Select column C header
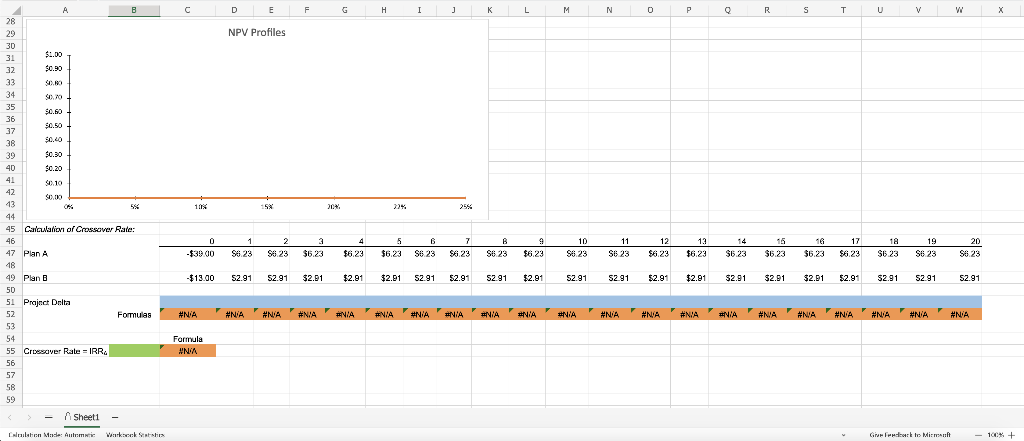 [x=188, y=10]
